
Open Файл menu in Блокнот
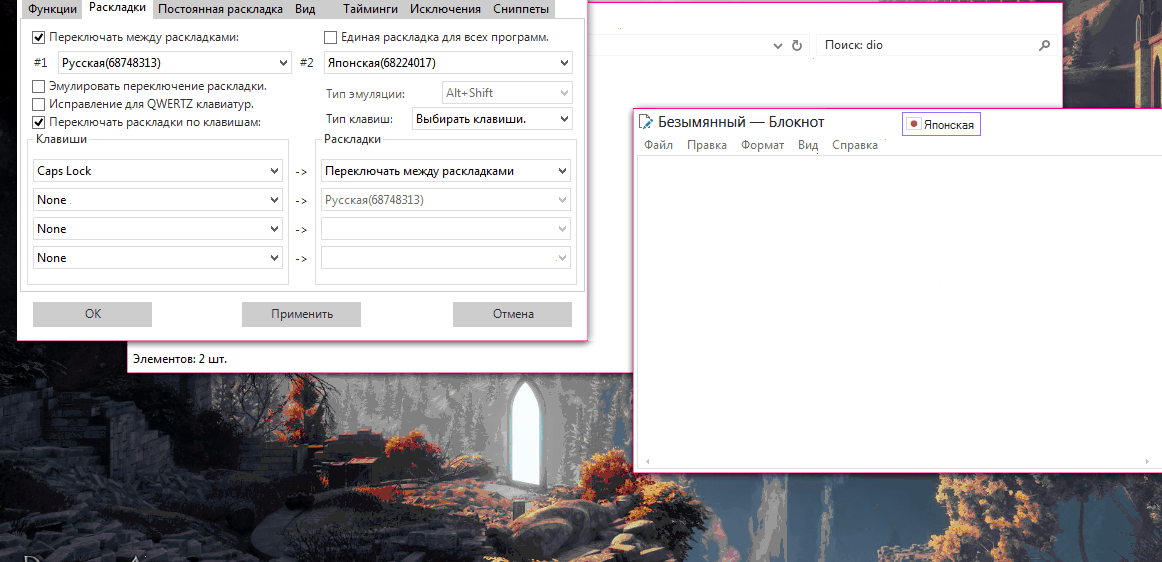pos(658,145)
